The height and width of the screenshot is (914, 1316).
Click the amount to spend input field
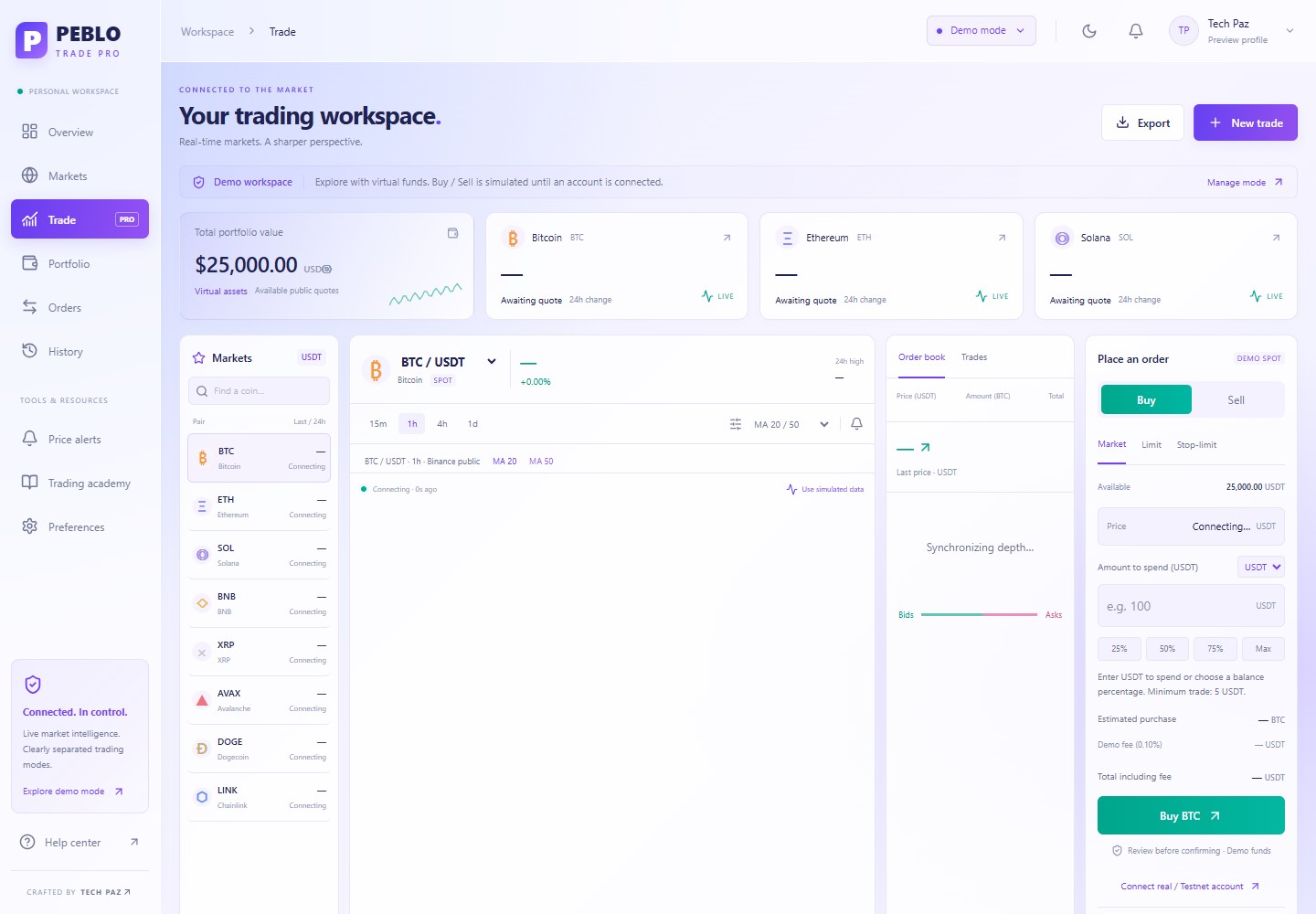click(x=1191, y=606)
